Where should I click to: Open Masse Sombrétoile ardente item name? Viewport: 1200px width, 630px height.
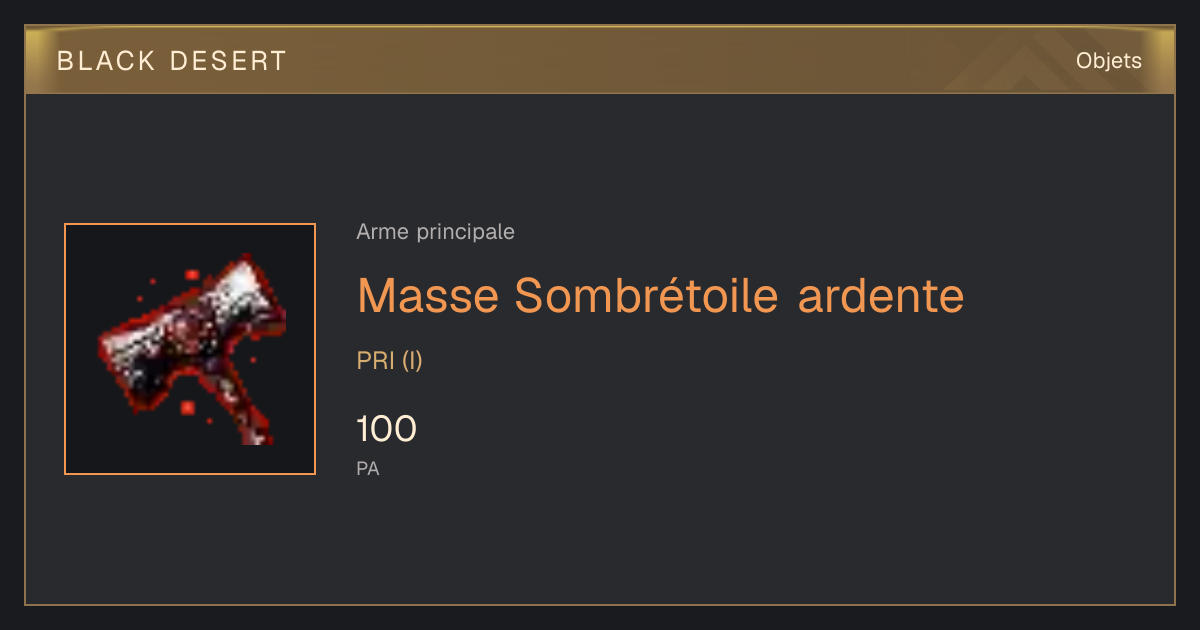[x=661, y=295]
